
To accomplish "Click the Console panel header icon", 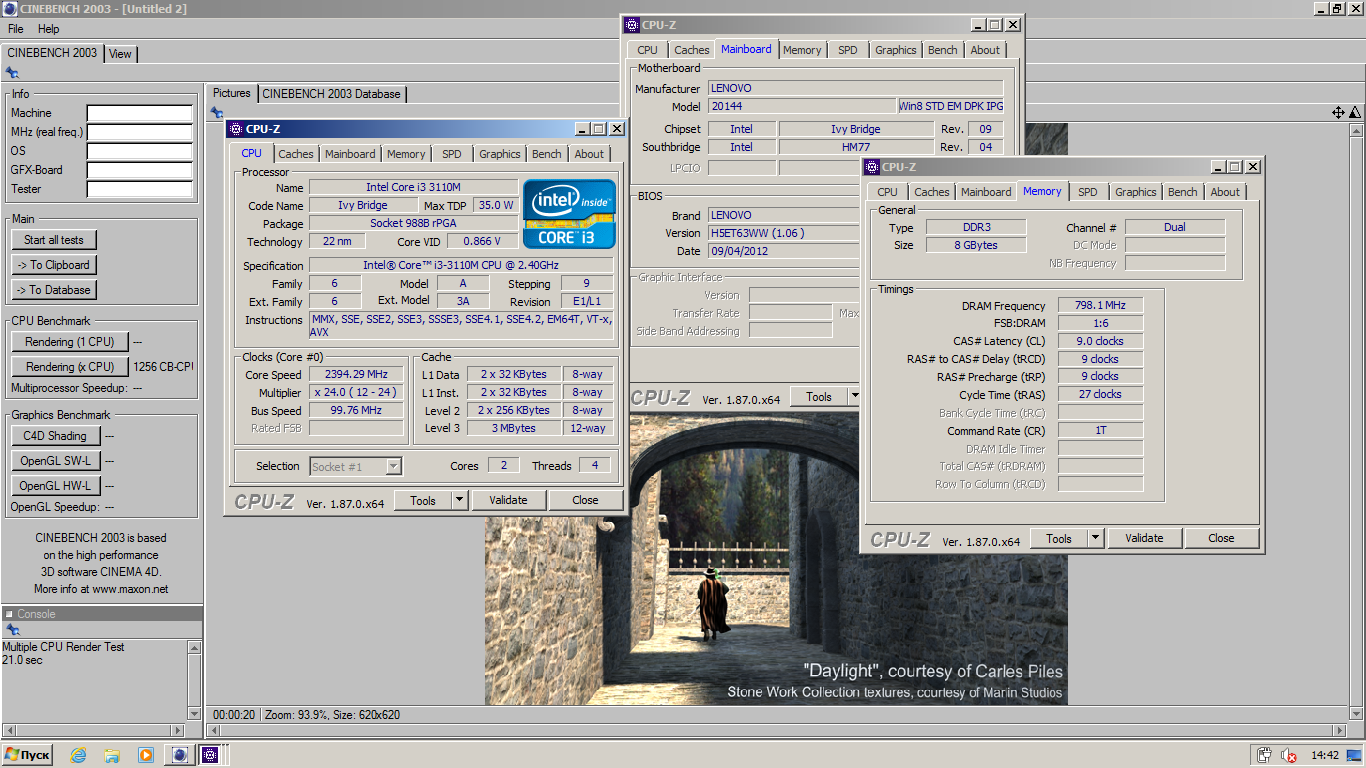I will click(x=9, y=614).
